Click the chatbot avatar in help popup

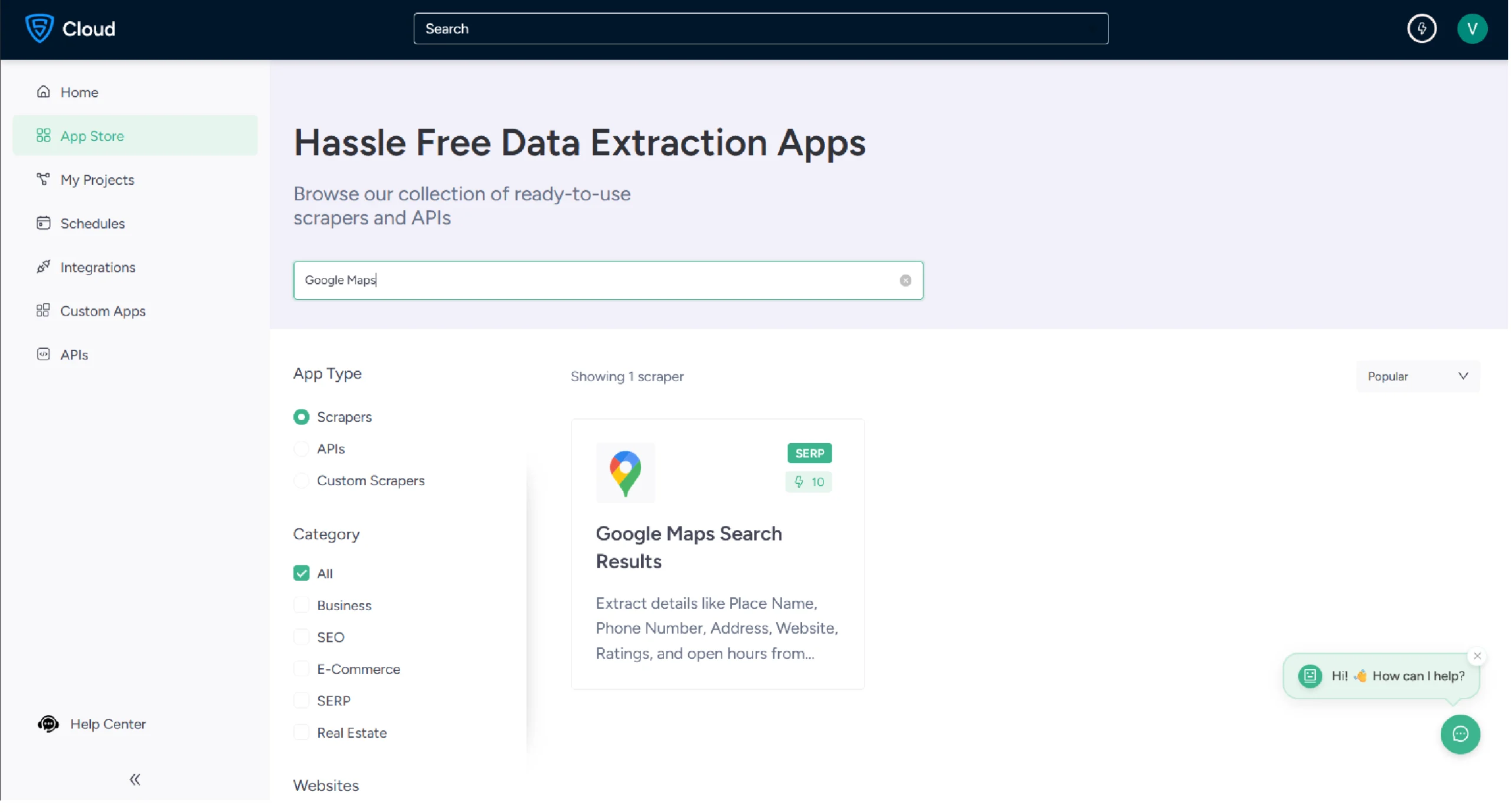coord(1309,676)
